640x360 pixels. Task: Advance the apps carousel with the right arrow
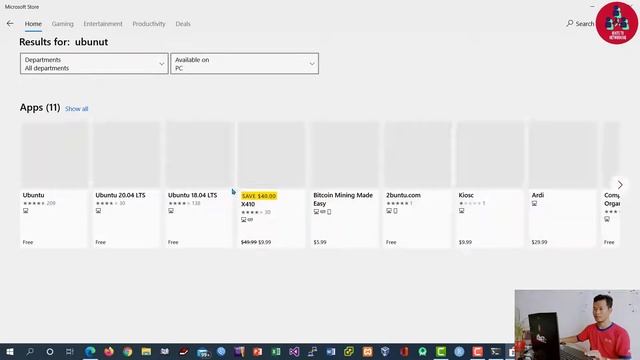[x=620, y=185]
